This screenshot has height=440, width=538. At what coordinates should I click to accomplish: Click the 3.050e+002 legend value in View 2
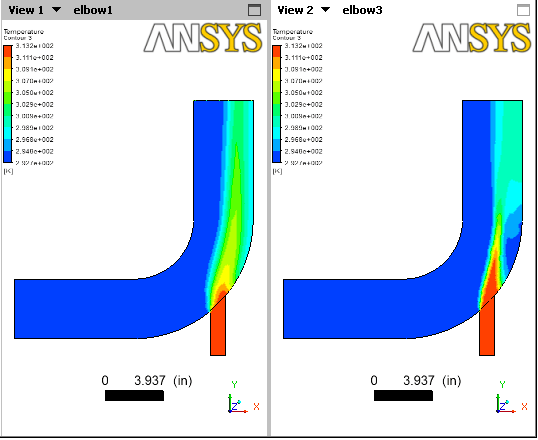[303, 93]
